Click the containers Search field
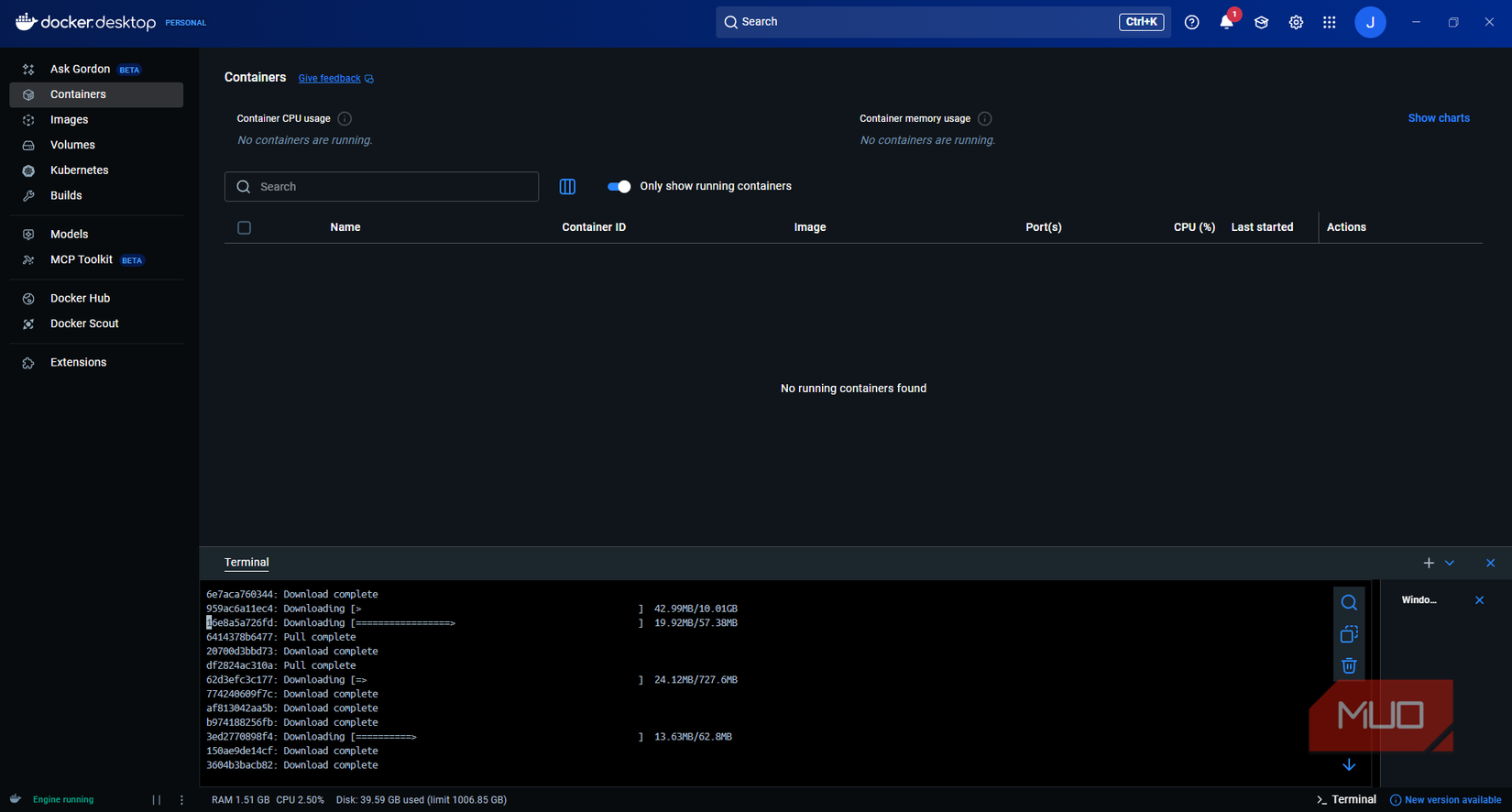The width and height of the screenshot is (1512, 812). click(381, 187)
